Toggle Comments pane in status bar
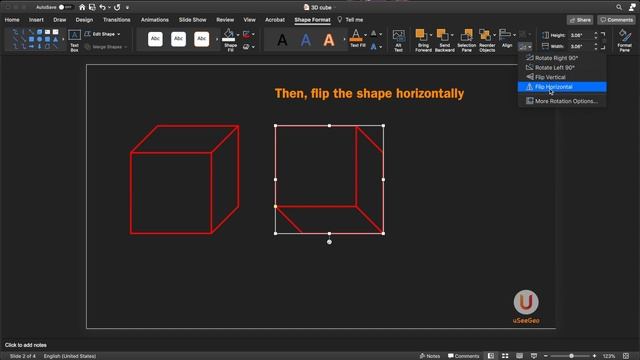The height and width of the screenshot is (360, 640). click(x=463, y=356)
